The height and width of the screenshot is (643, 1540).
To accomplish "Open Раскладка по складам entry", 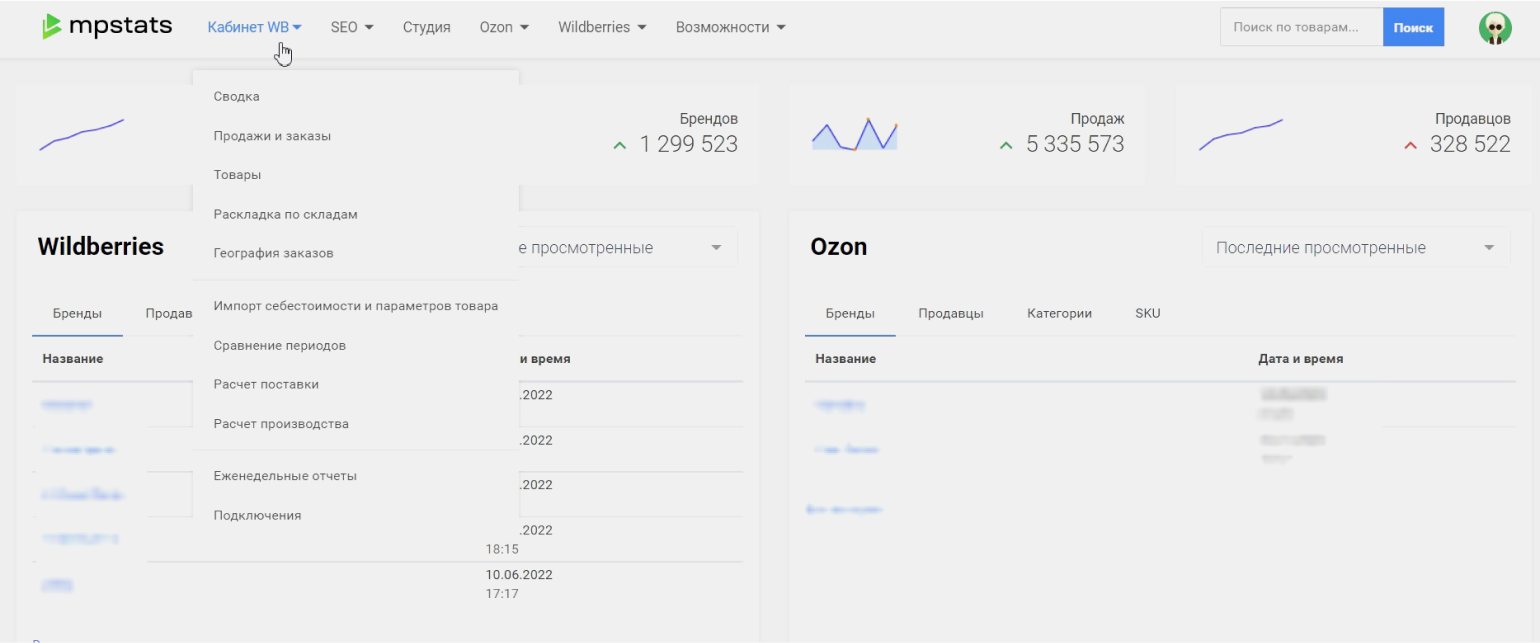I will click(x=285, y=215).
